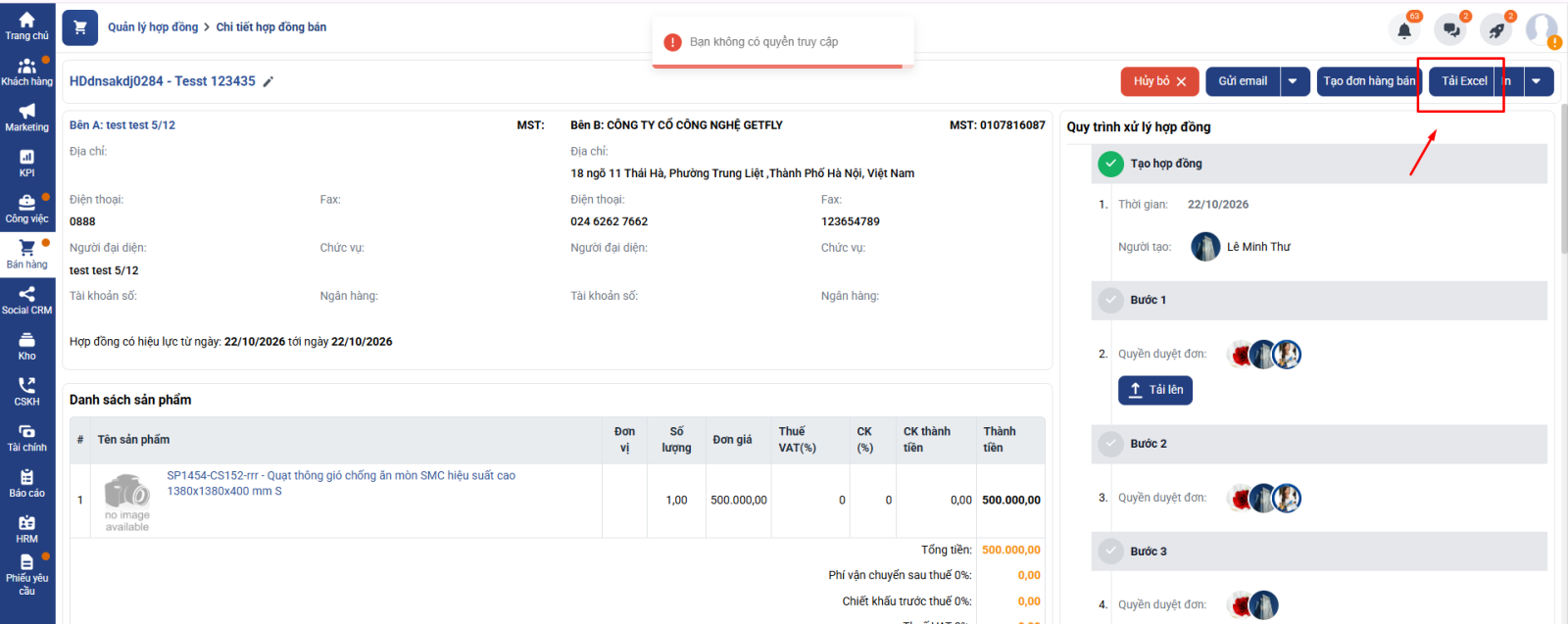
Task: Click the rocket icon in header
Action: (1496, 29)
